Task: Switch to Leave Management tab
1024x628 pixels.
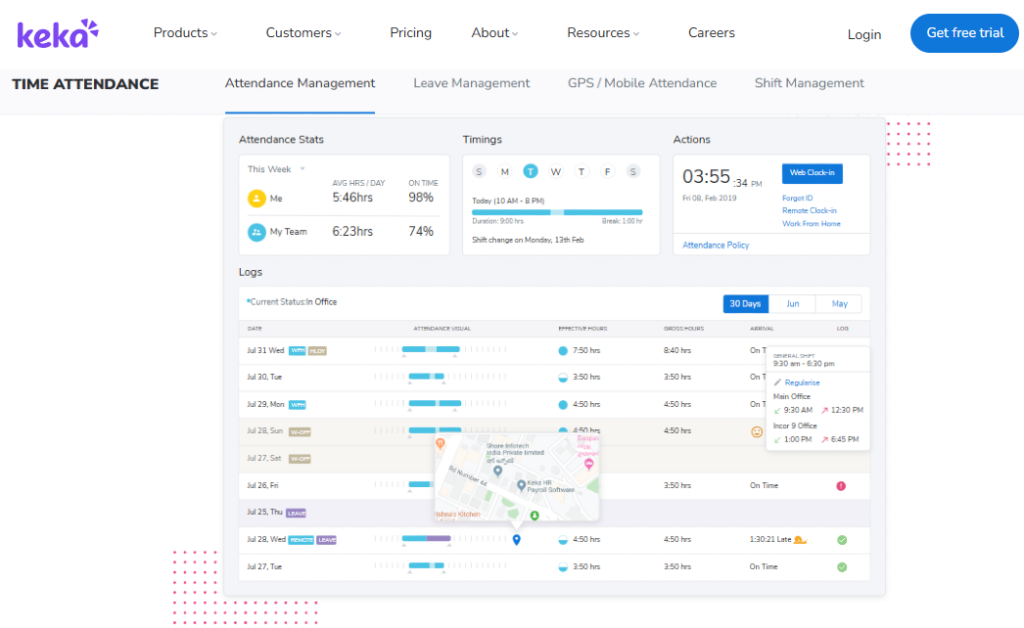Action: tap(472, 84)
